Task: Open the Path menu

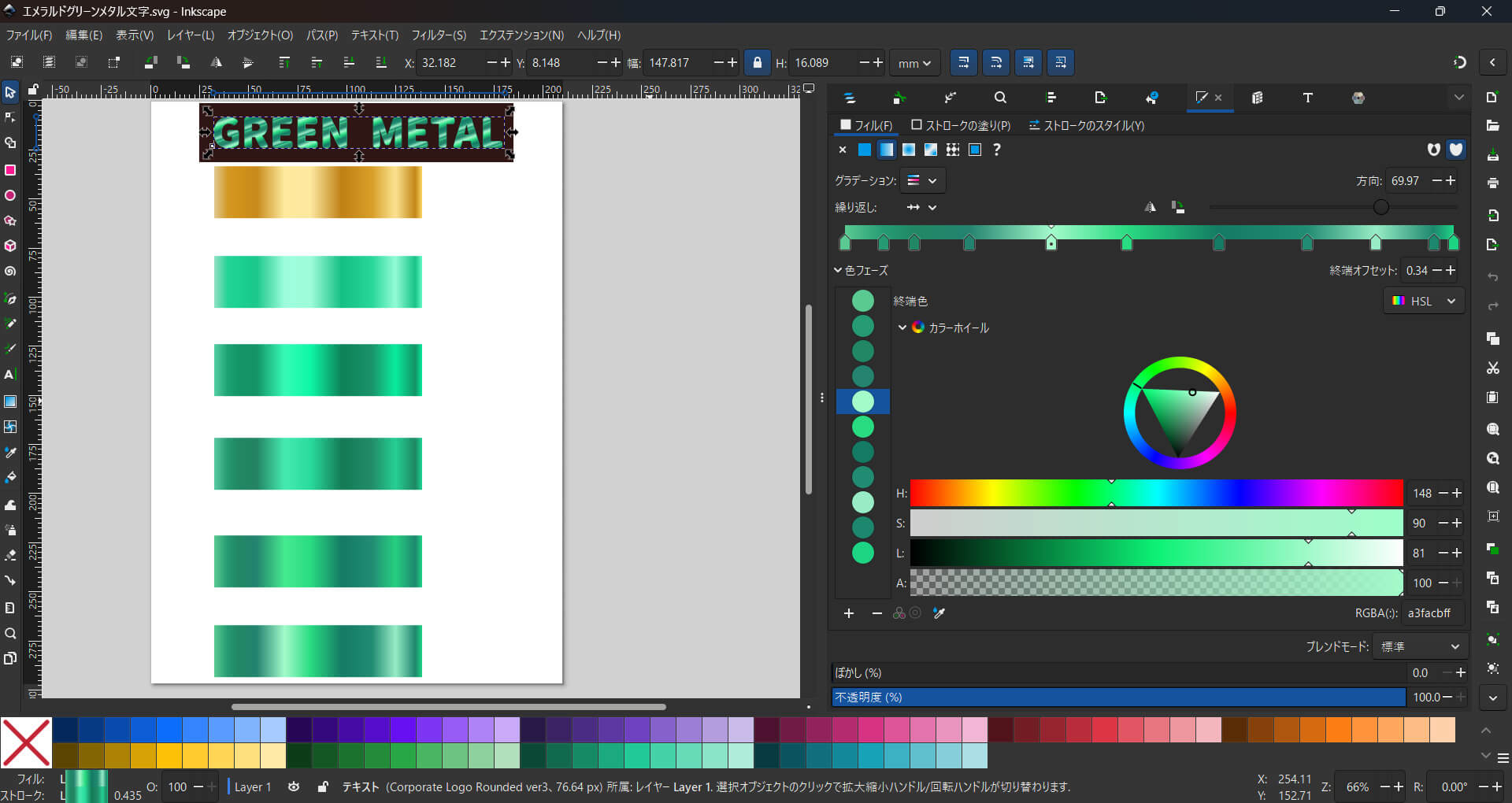Action: pyautogui.click(x=321, y=35)
